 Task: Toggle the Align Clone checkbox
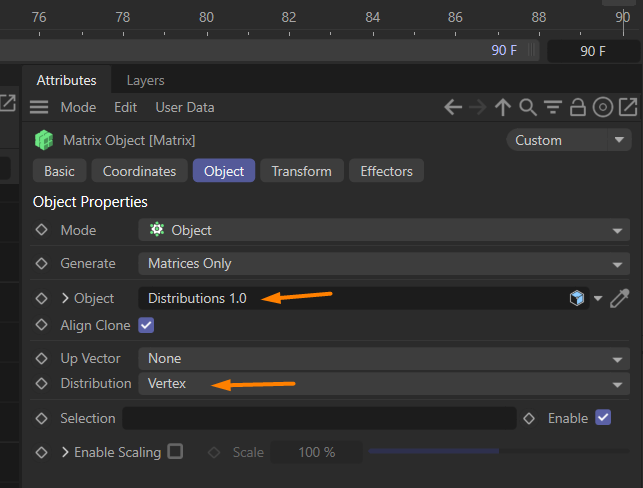point(147,325)
